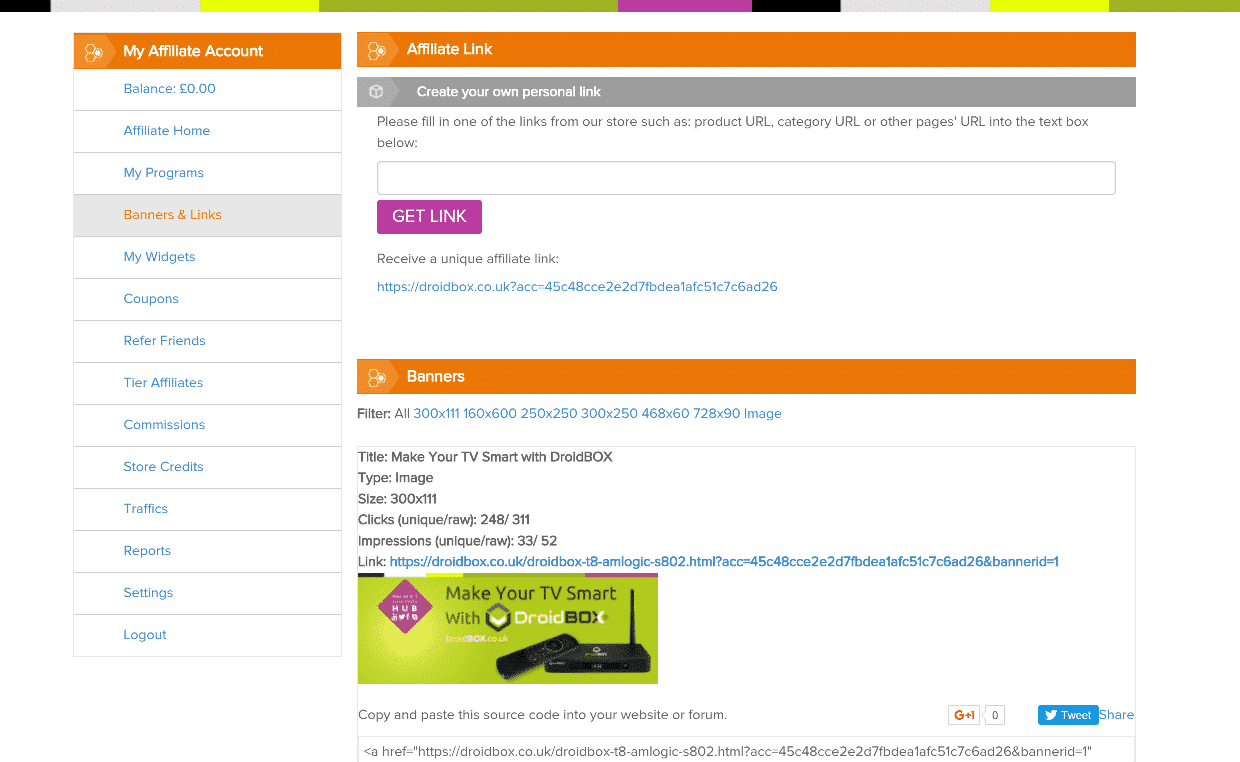Screen dimensions: 1240x762
Task: Filter banners by 300x111
Action: (x=436, y=413)
